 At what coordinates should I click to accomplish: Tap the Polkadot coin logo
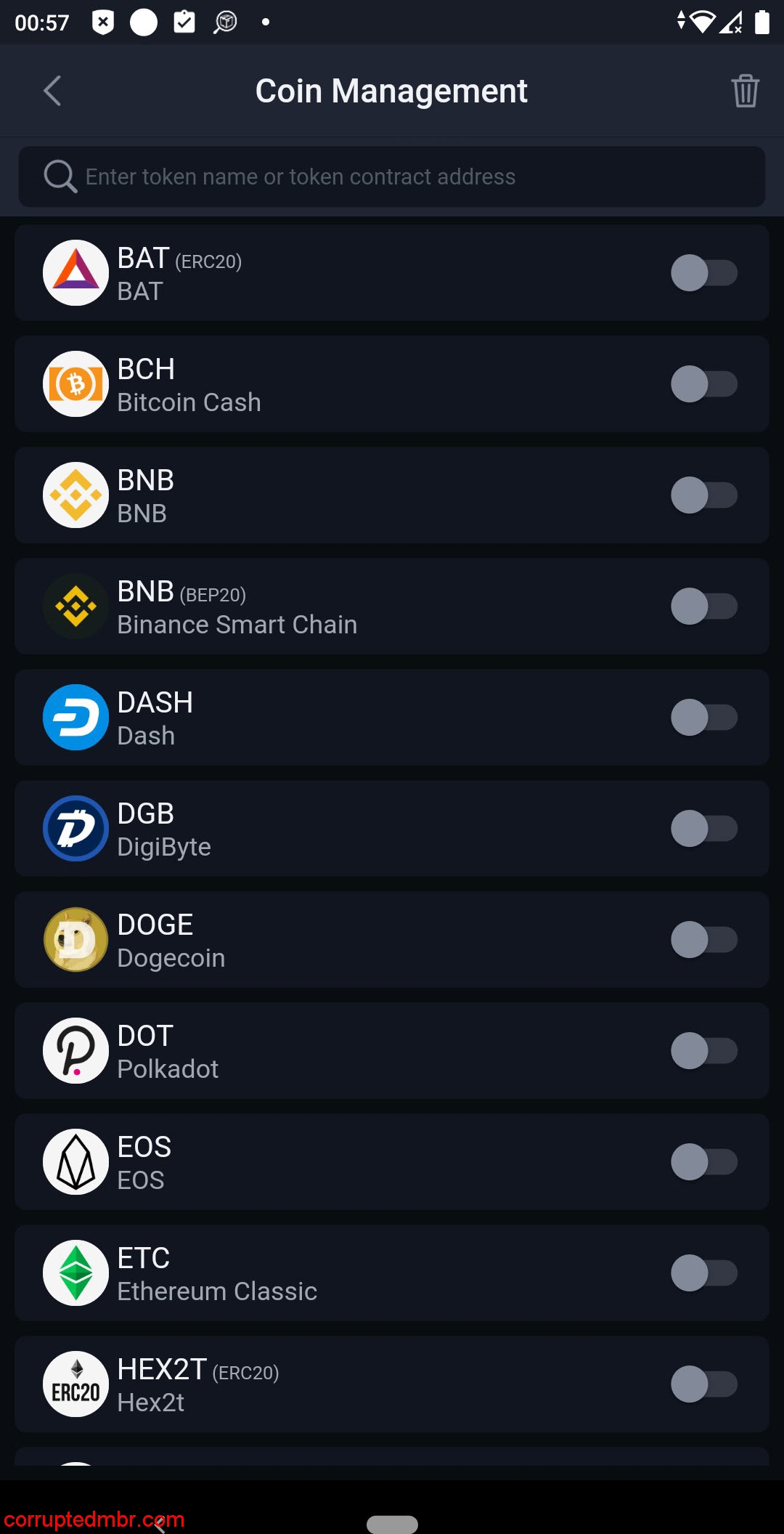(76, 1051)
